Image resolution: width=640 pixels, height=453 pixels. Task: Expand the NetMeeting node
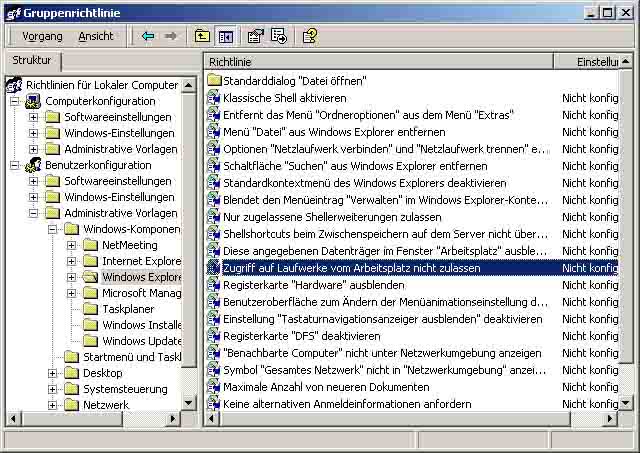point(71,245)
